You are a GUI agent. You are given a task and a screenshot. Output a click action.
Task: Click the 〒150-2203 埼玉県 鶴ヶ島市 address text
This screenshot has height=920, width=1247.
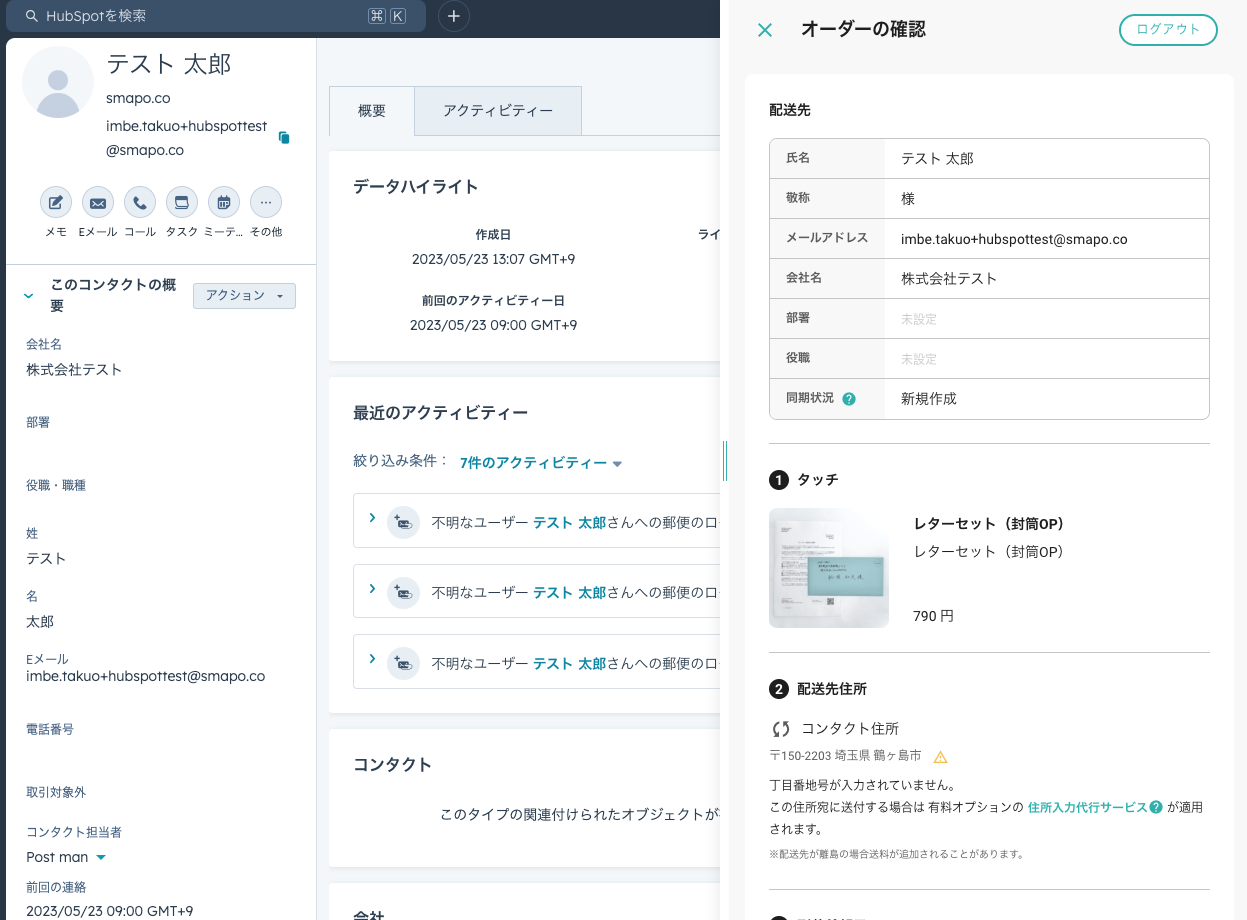tap(846, 757)
